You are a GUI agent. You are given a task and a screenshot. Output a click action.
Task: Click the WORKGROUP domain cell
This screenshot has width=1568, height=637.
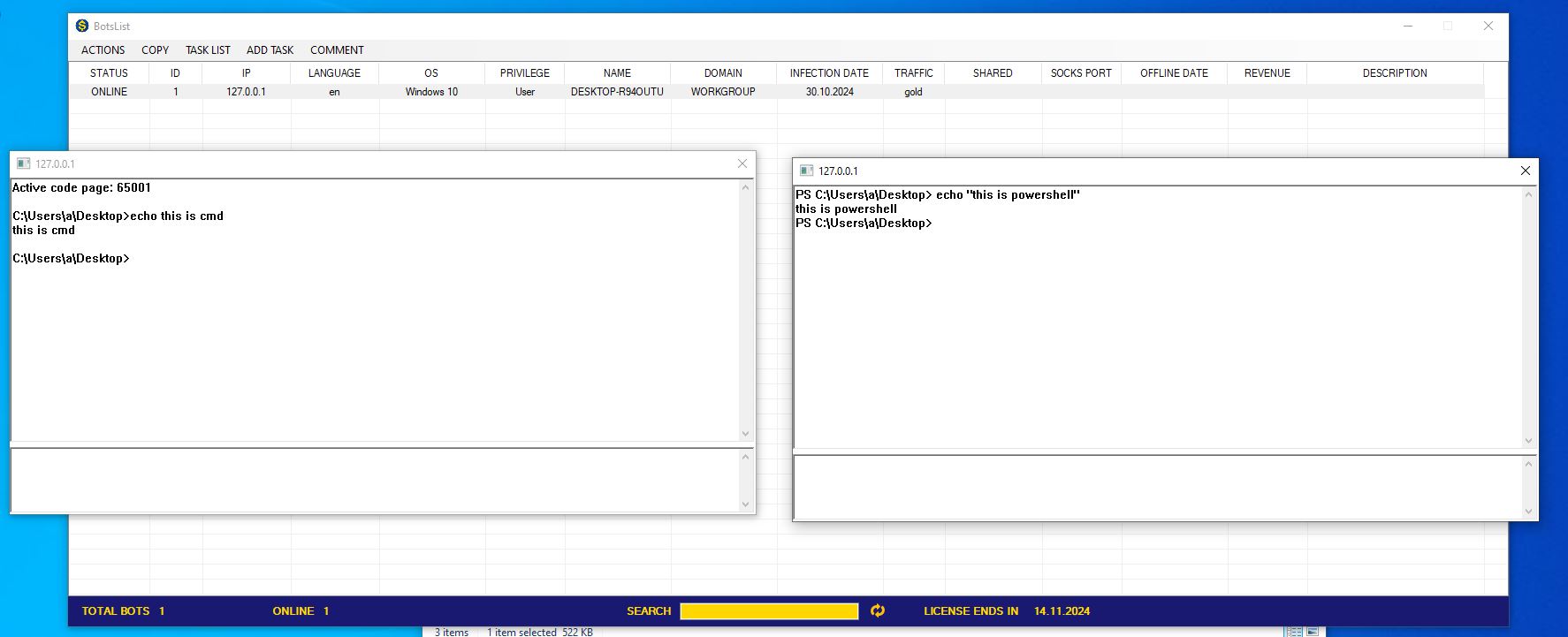pos(723,92)
